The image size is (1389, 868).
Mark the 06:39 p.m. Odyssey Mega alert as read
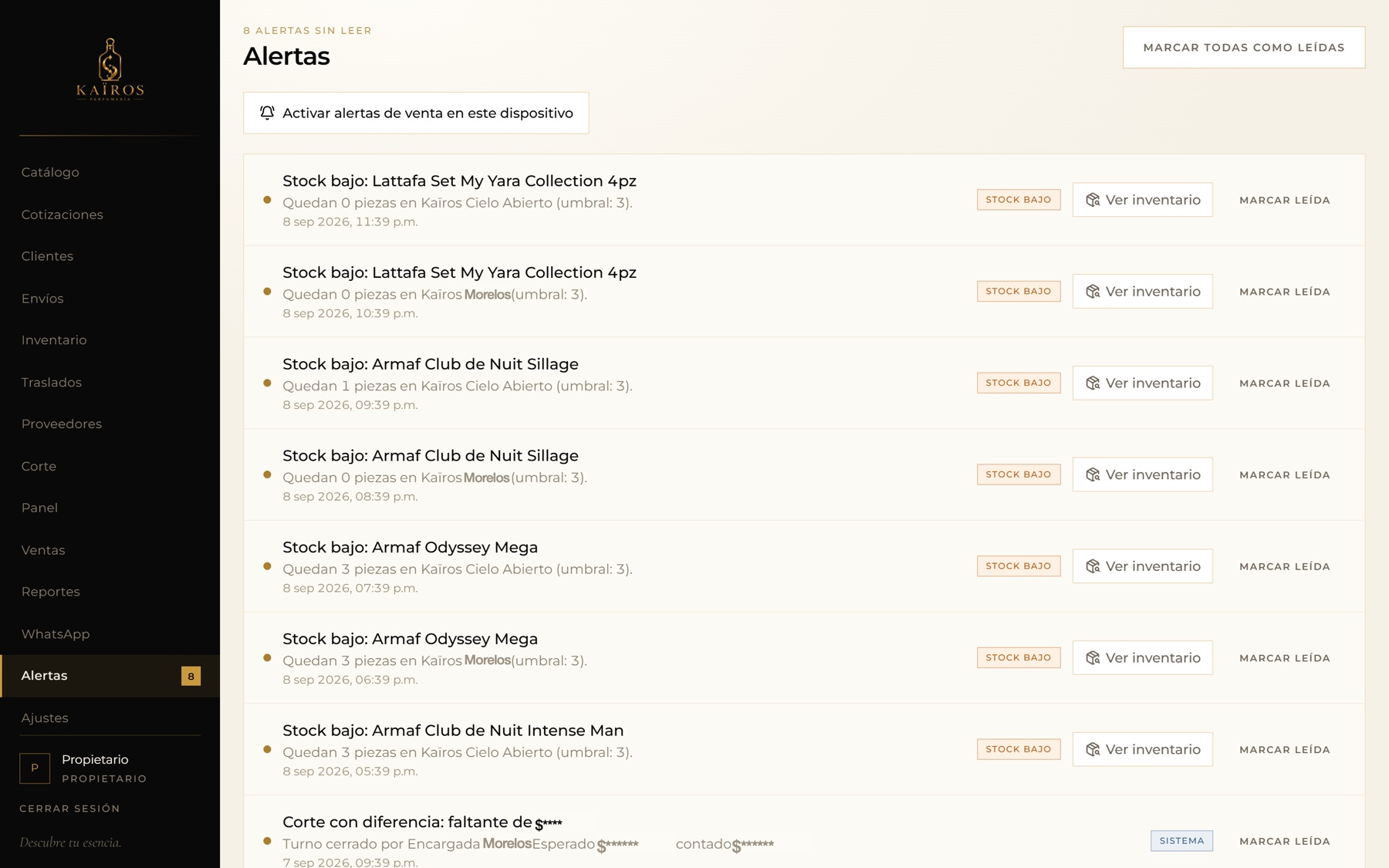[x=1285, y=658]
